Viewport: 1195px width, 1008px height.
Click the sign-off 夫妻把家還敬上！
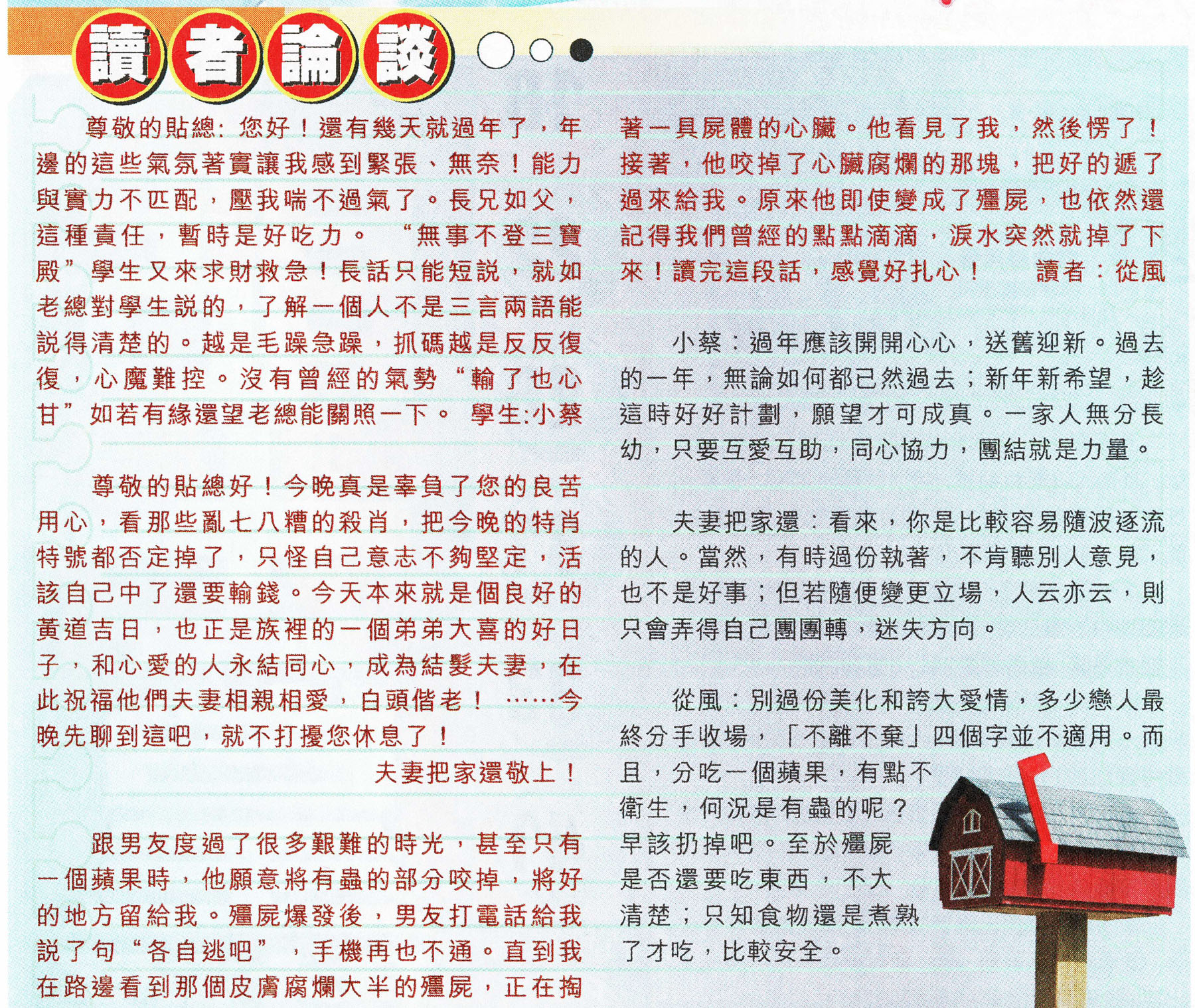click(475, 772)
